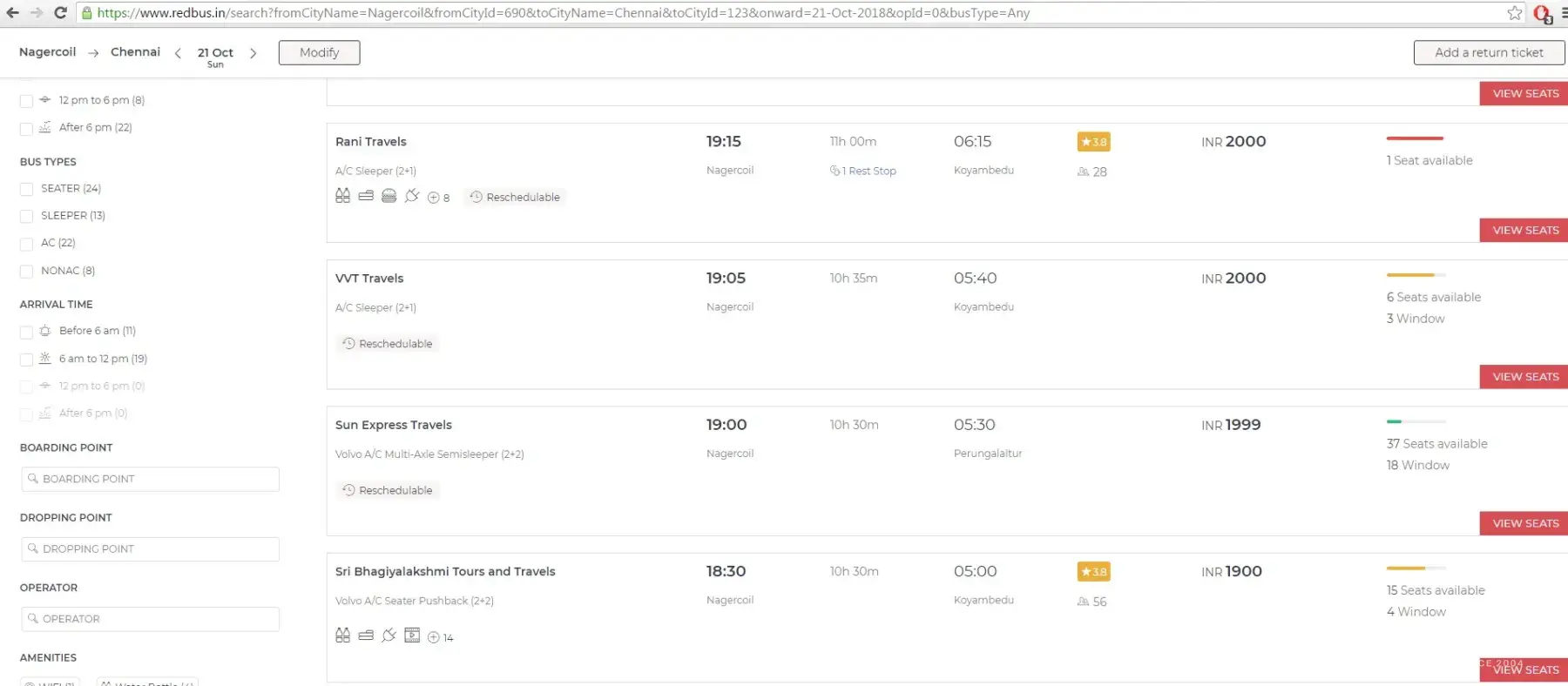Check the 'Before 6 am' arrival time filter
Image resolution: width=1568 pixels, height=686 pixels.
26,332
